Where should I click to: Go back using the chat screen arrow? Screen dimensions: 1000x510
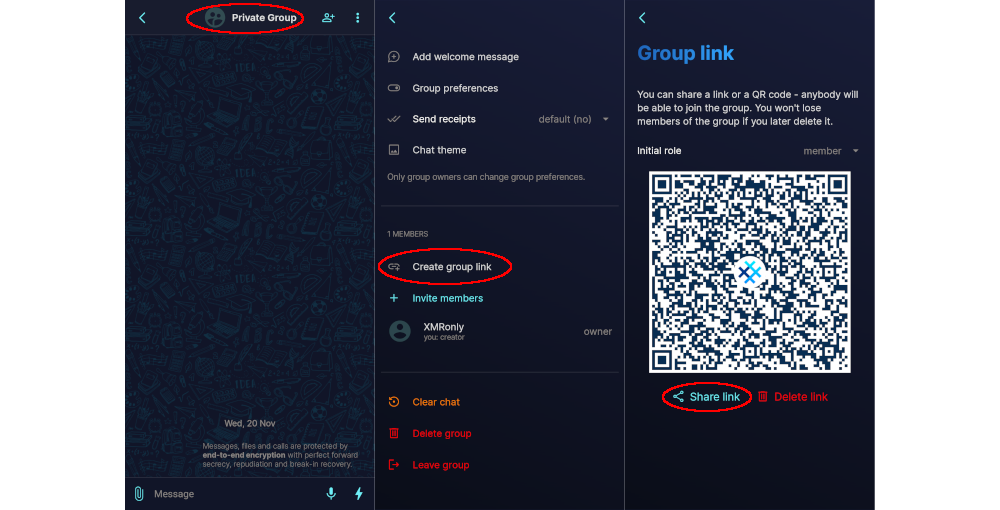tap(142, 18)
